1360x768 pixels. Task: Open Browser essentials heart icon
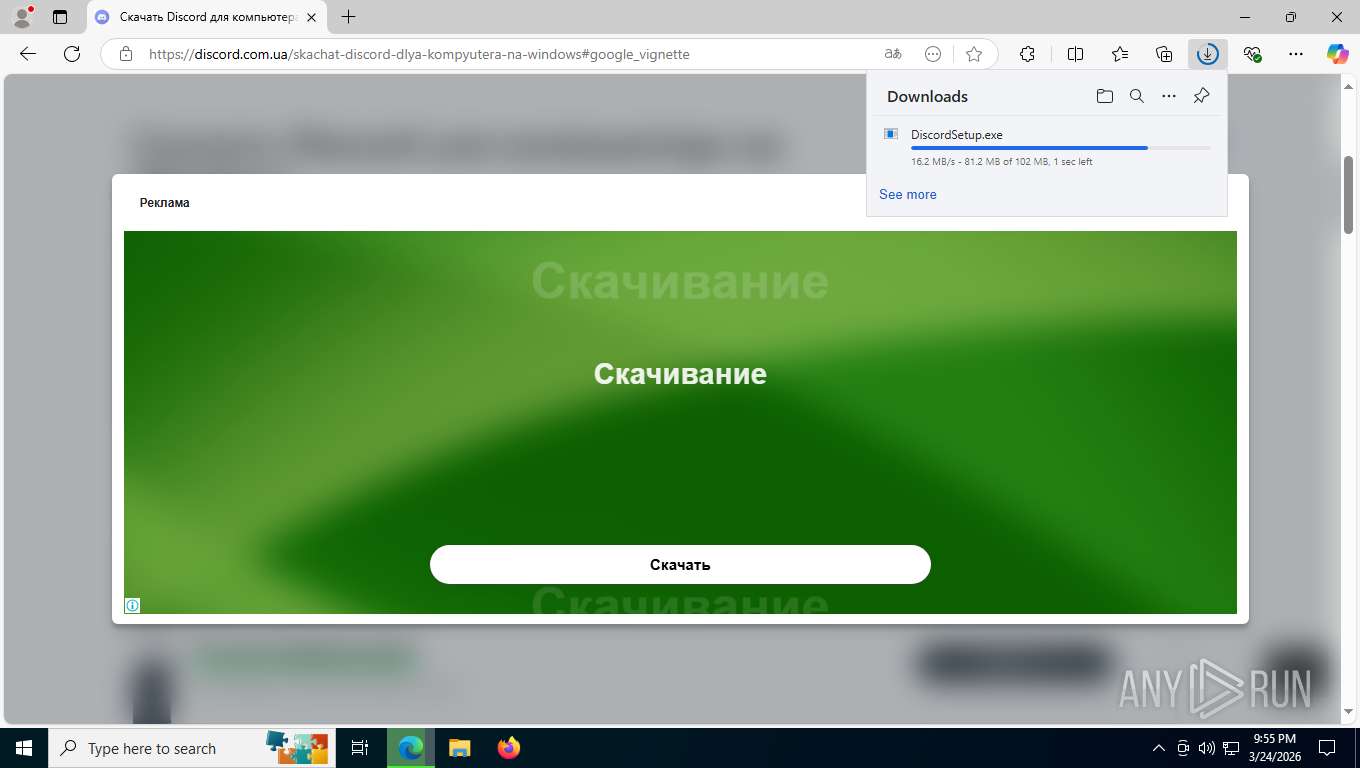pos(1252,54)
